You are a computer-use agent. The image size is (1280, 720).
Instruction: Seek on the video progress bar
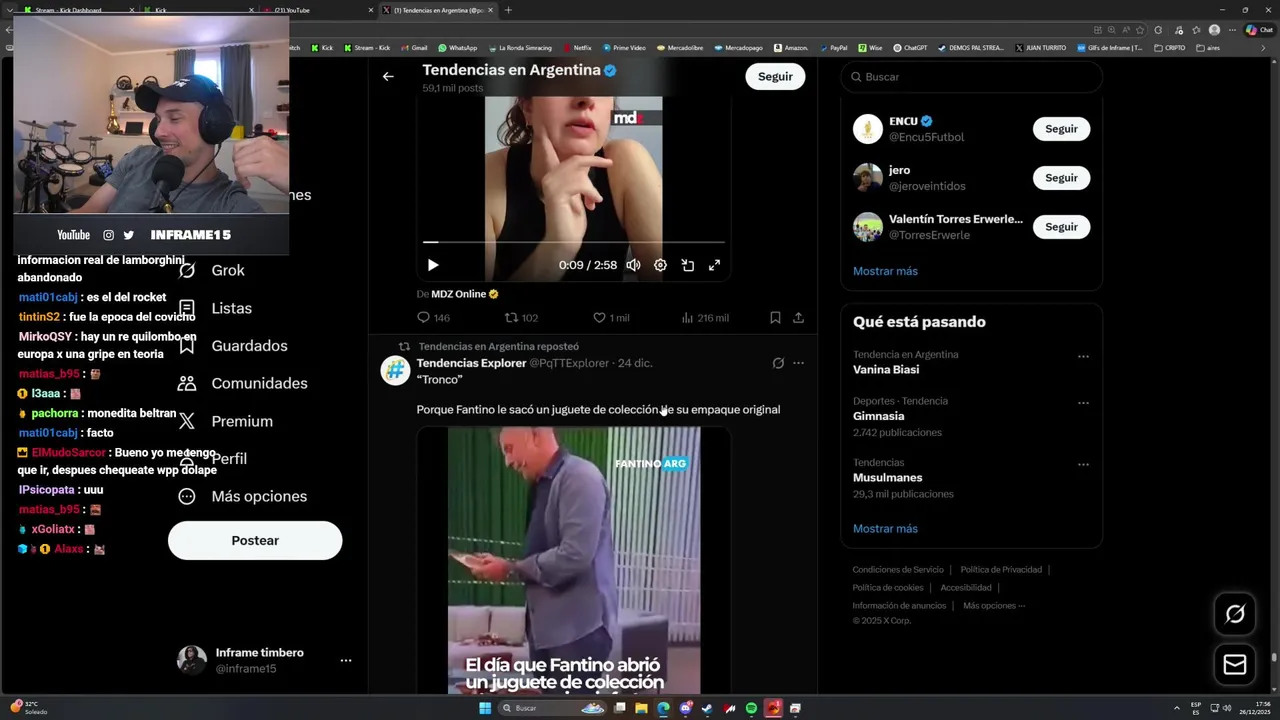tap(573, 242)
